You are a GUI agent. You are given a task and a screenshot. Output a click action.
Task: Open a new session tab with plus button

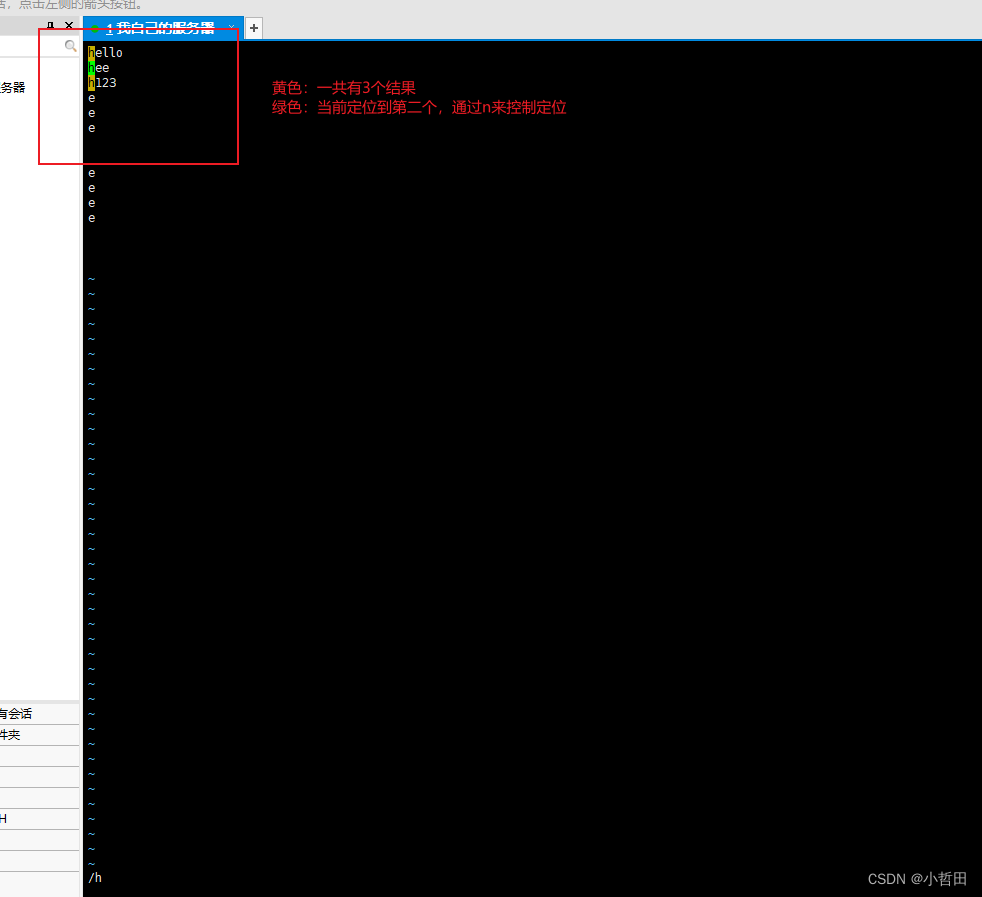254,28
